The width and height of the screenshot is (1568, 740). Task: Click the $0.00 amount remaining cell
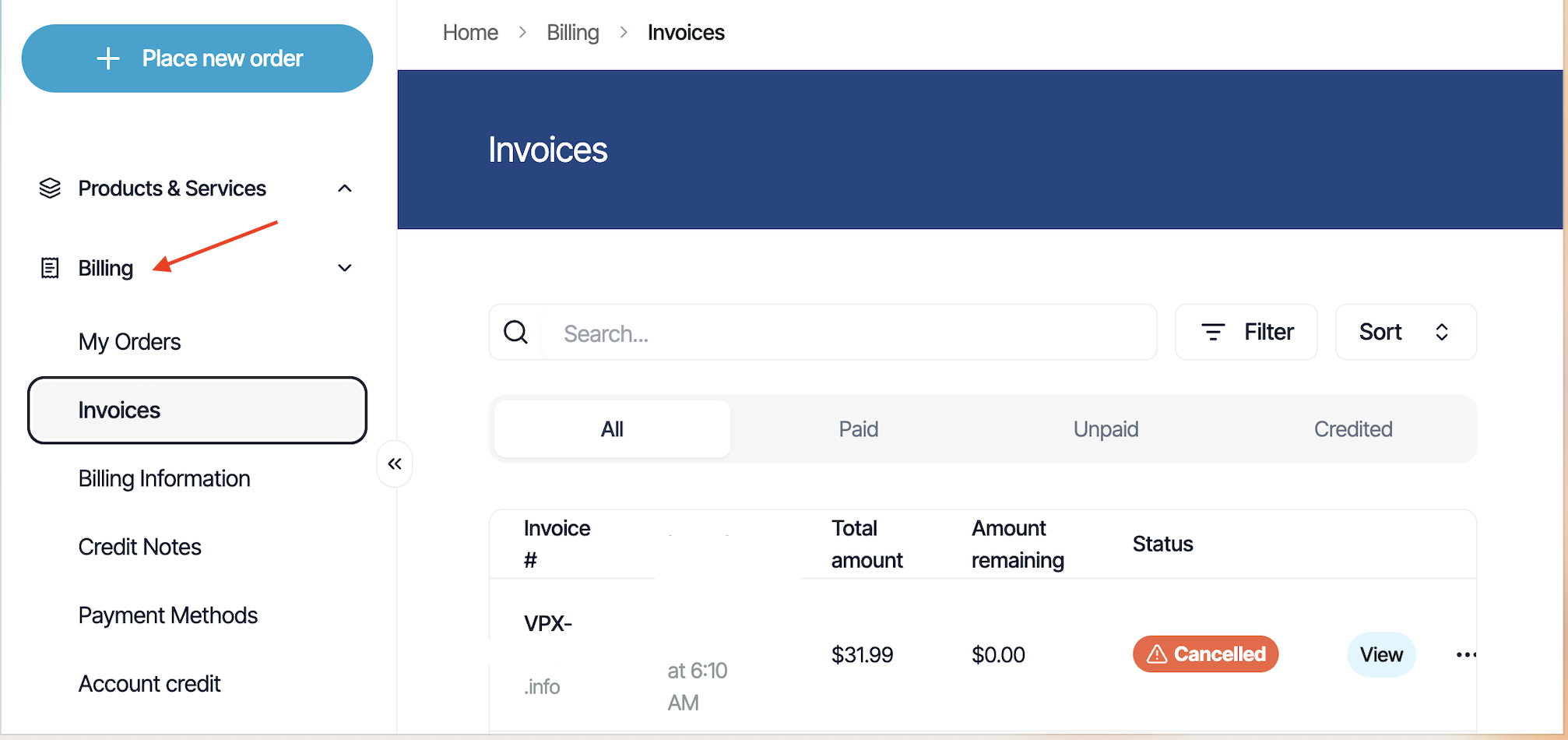coord(998,654)
